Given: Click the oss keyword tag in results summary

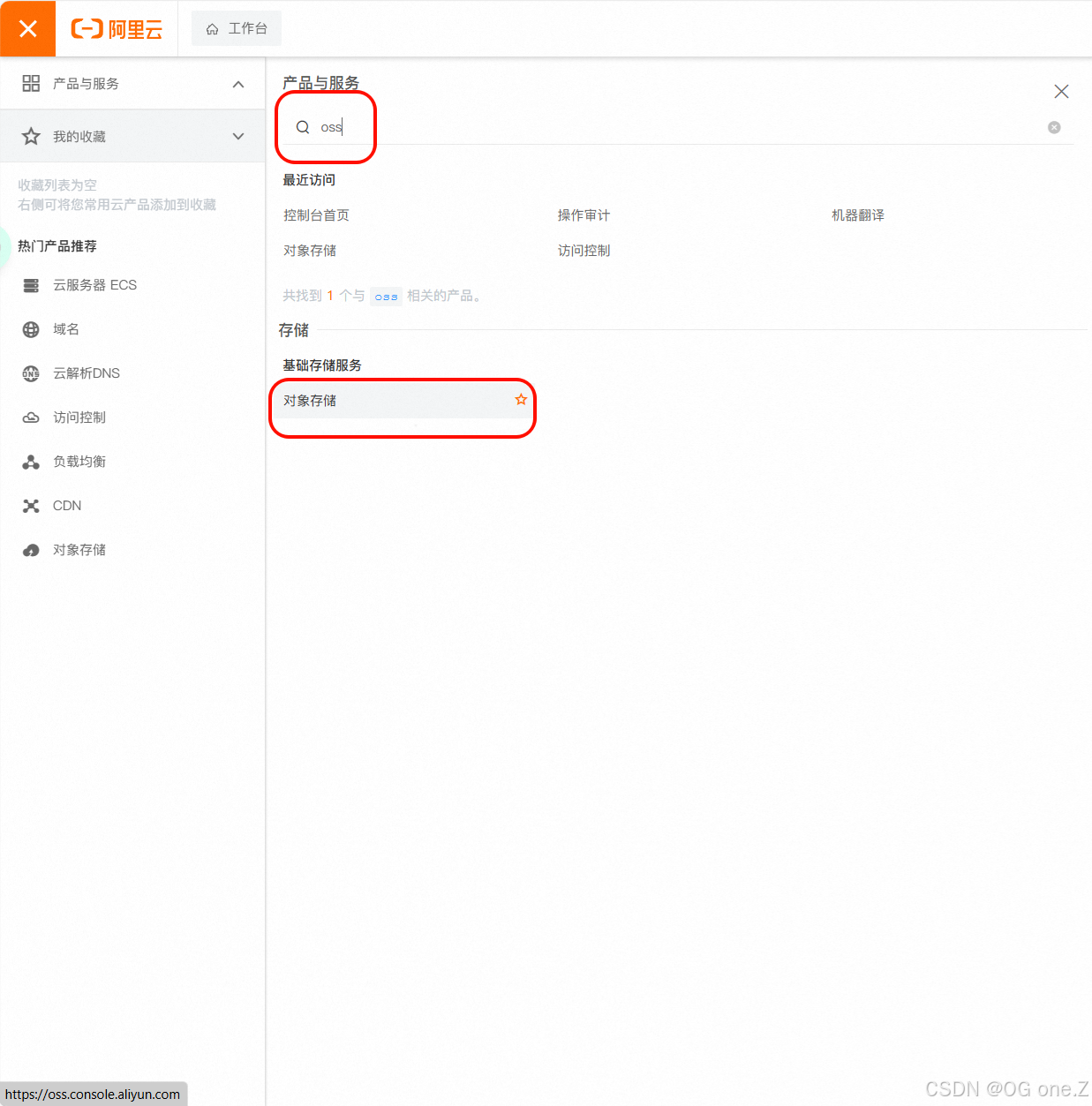Looking at the screenshot, I should point(386,297).
